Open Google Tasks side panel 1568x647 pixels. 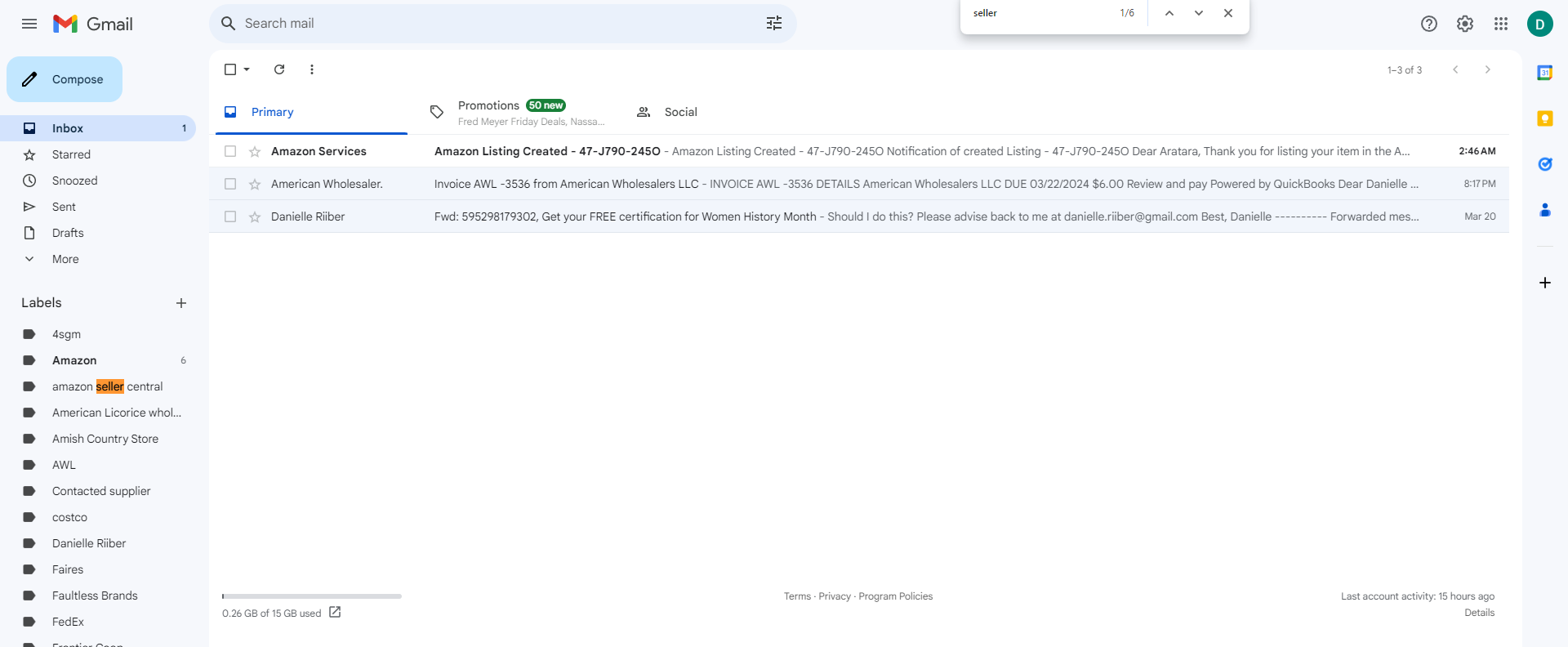1545,164
